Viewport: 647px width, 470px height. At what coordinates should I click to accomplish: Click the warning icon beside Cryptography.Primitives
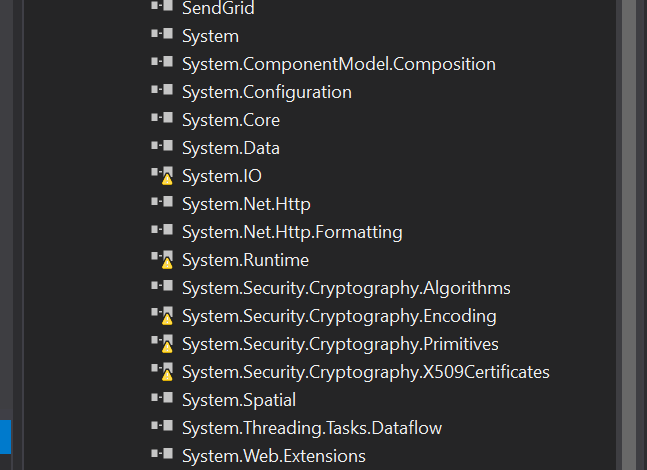(167, 347)
